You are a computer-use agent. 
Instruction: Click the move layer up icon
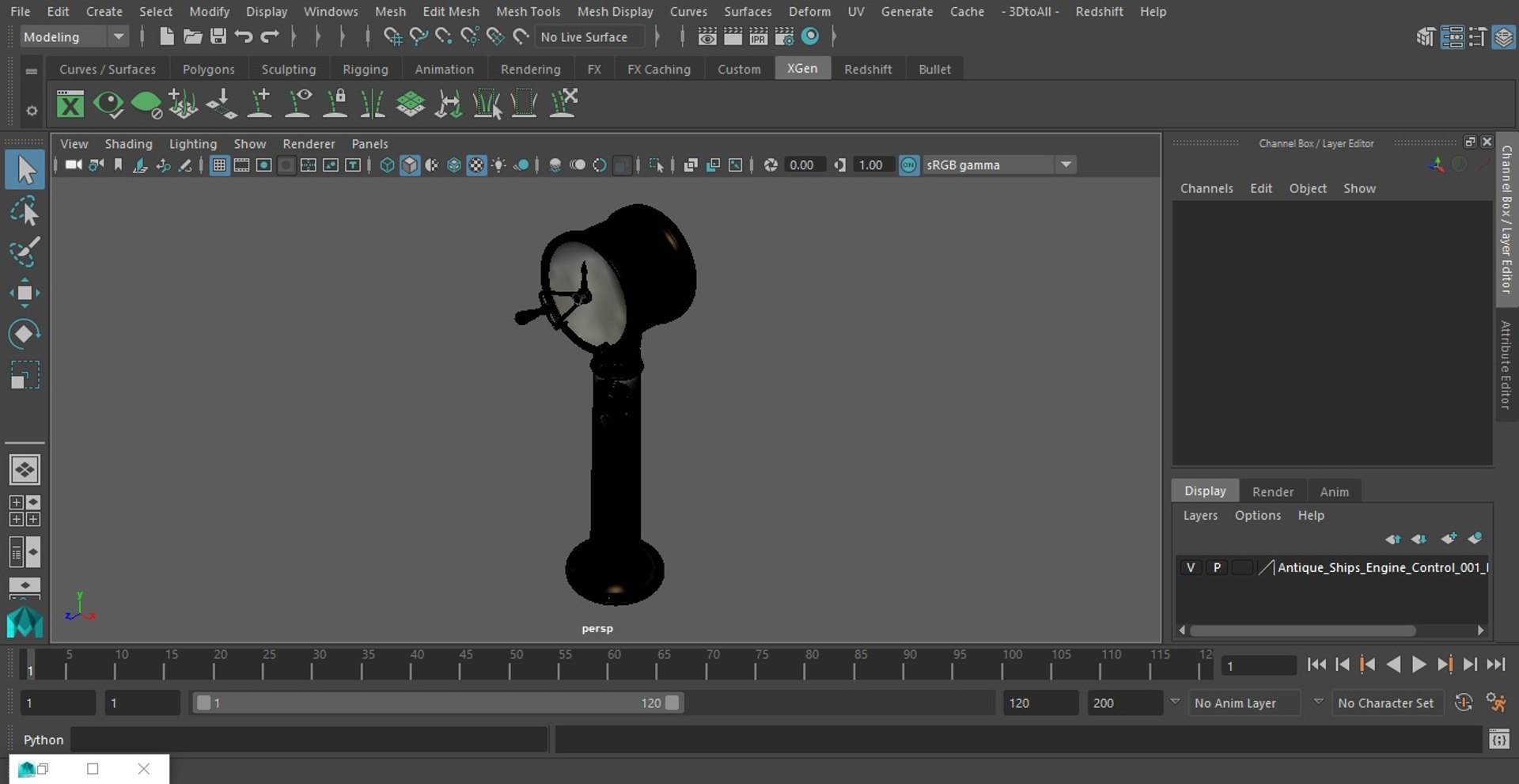click(x=1392, y=539)
